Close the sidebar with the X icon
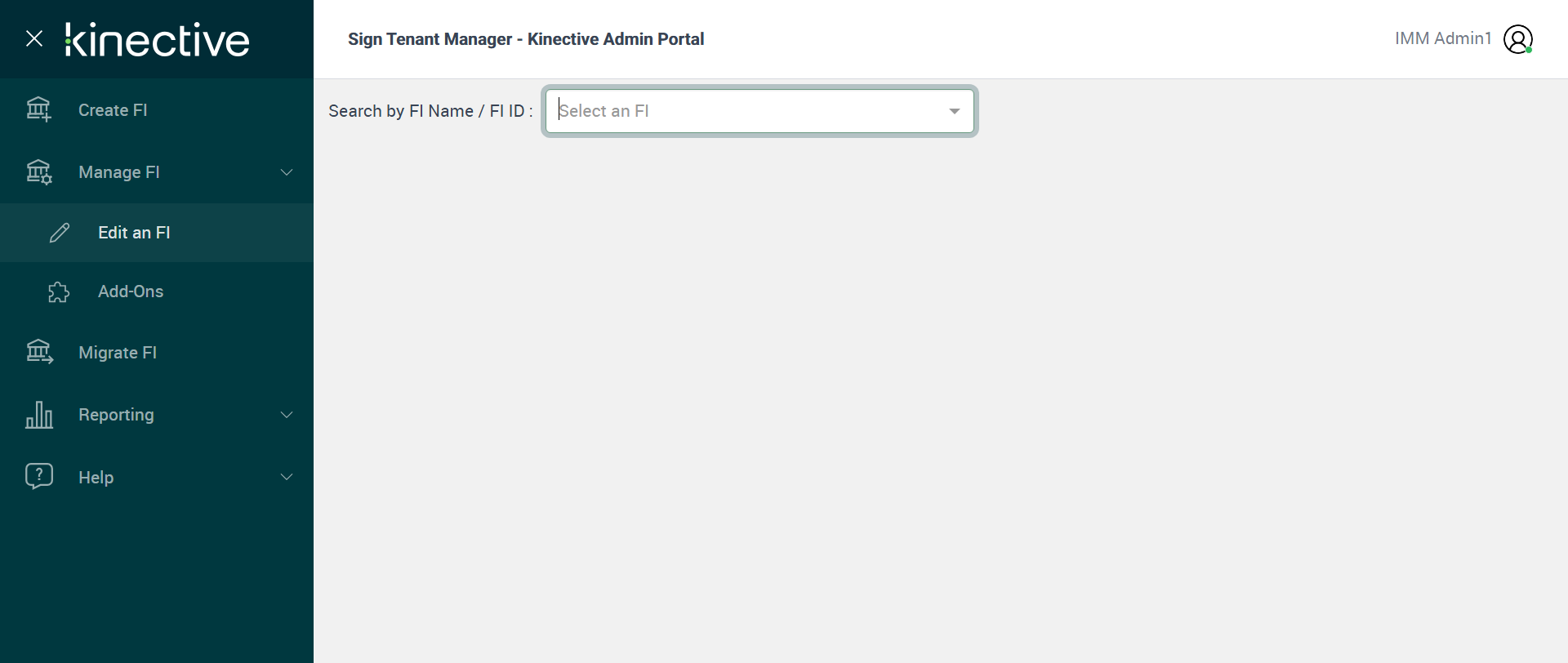 (34, 38)
